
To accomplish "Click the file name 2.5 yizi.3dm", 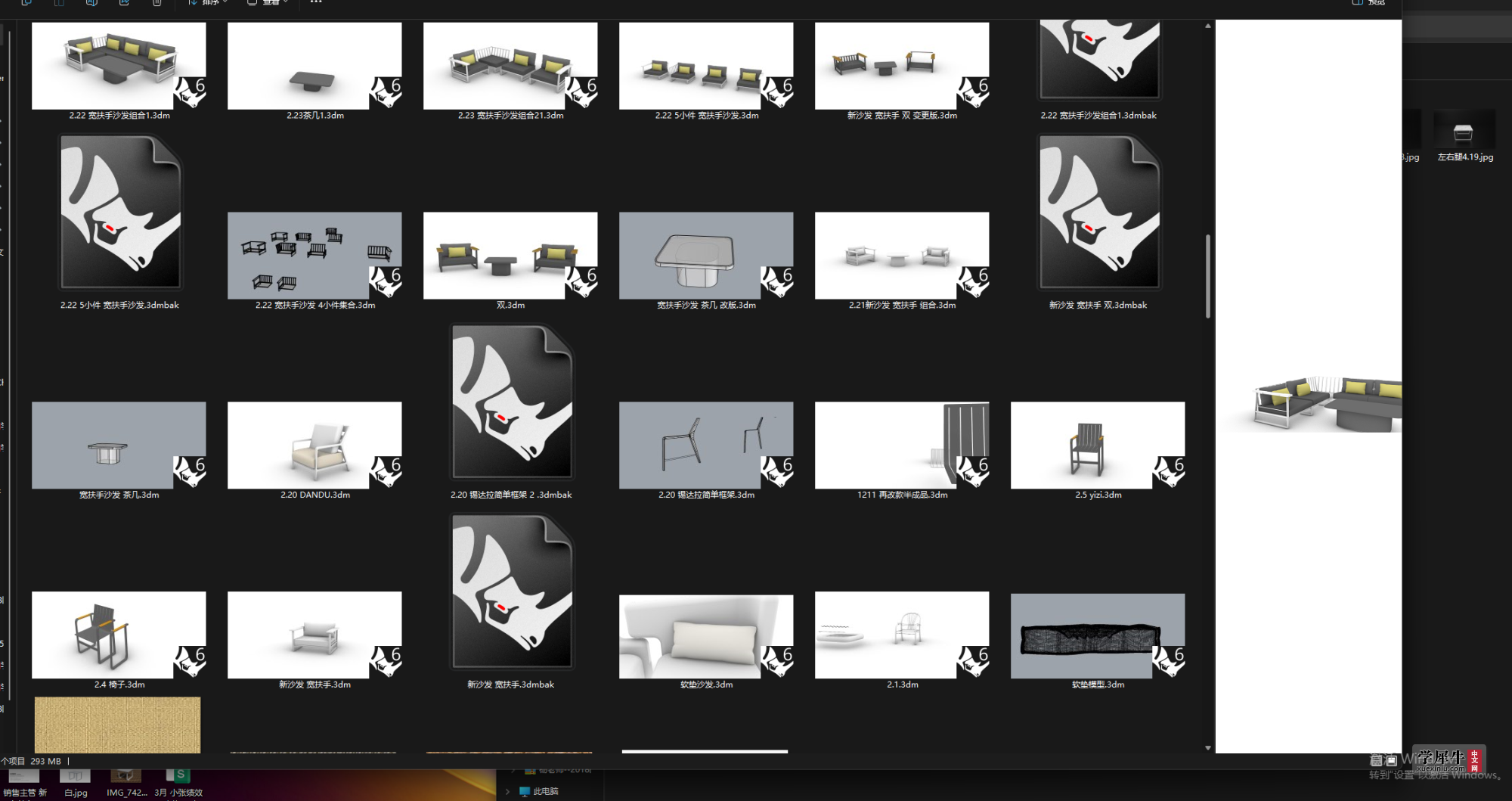I will (x=1098, y=495).
